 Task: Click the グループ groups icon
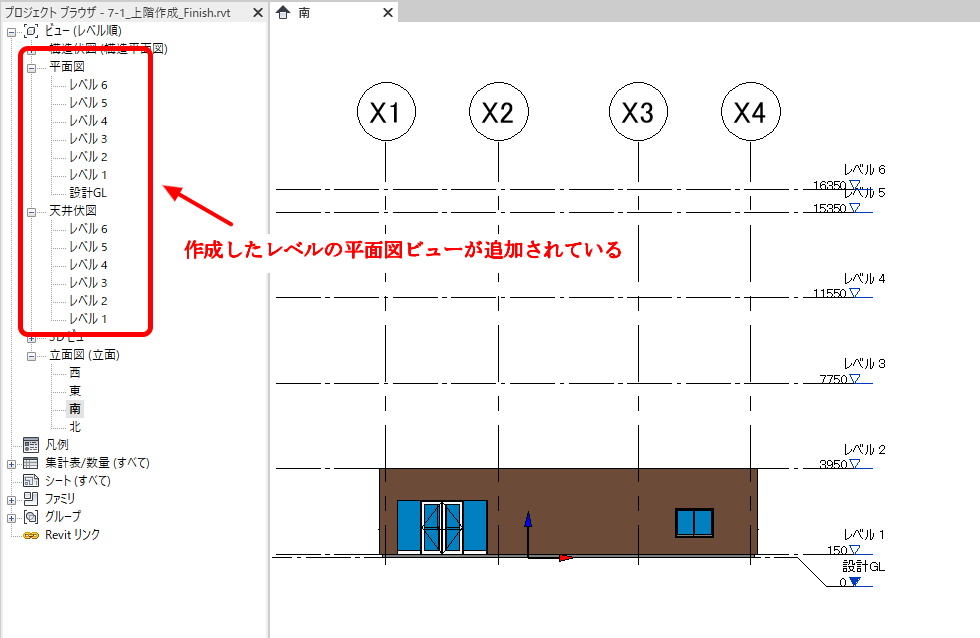pos(31,517)
